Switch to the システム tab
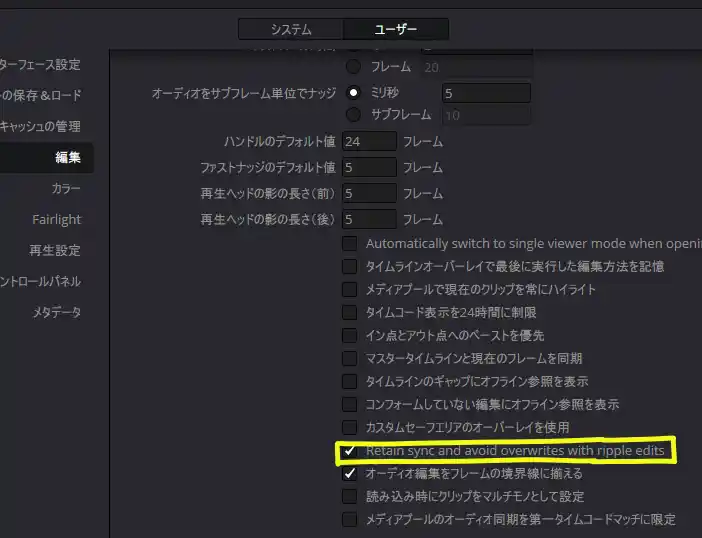Viewport: 702px width, 538px height. (291, 30)
